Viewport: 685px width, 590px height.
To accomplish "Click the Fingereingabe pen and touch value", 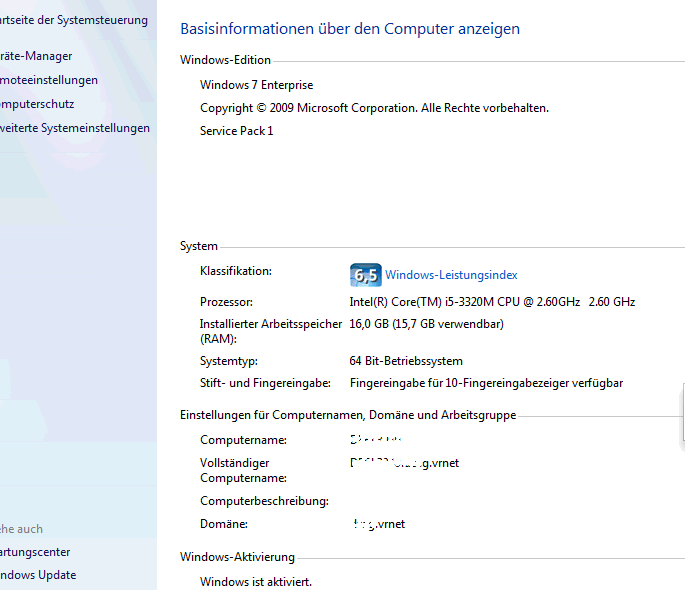I will point(486,383).
